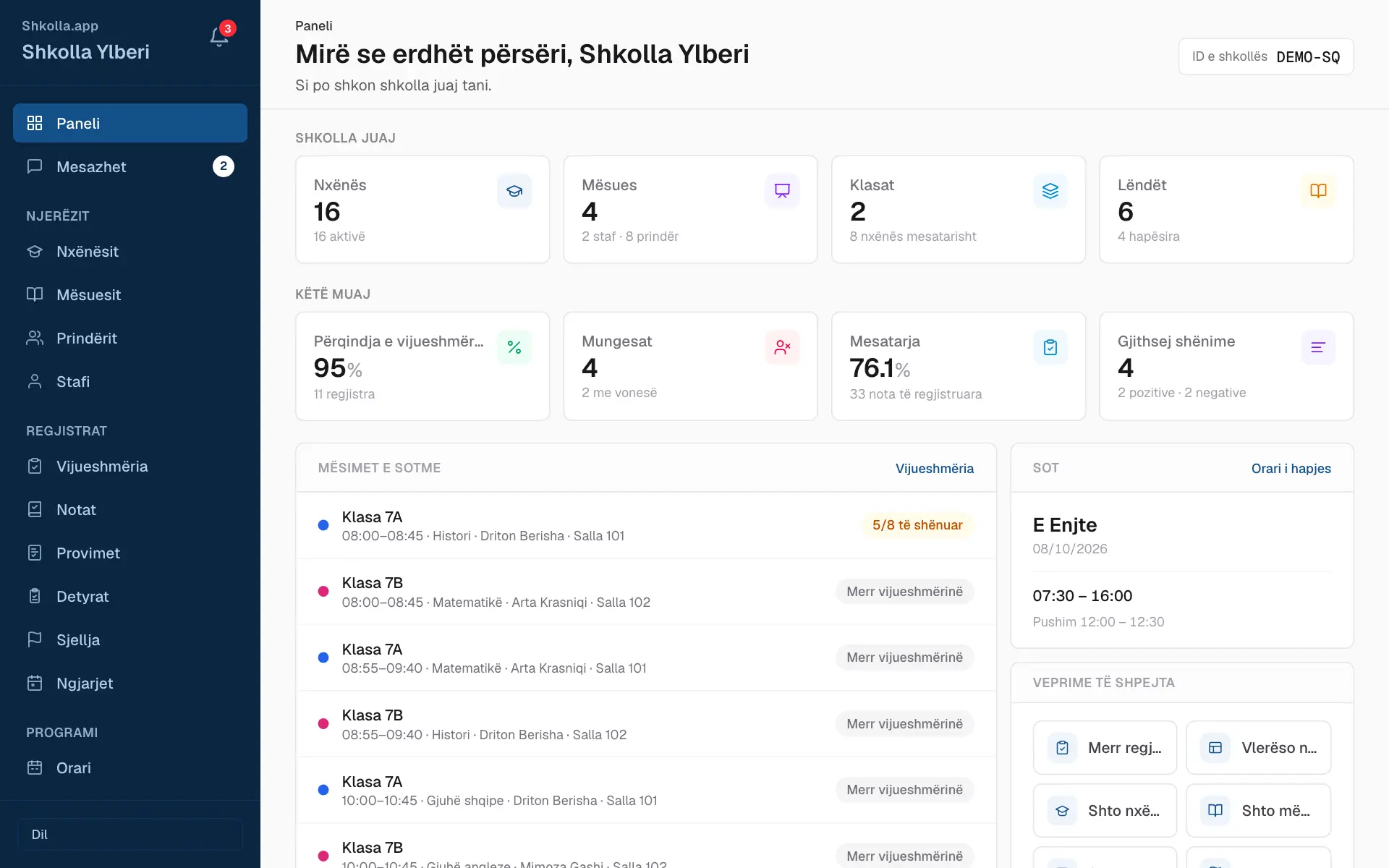
Task: Click the Shto nxë... graduation cap icon
Action: (1062, 811)
